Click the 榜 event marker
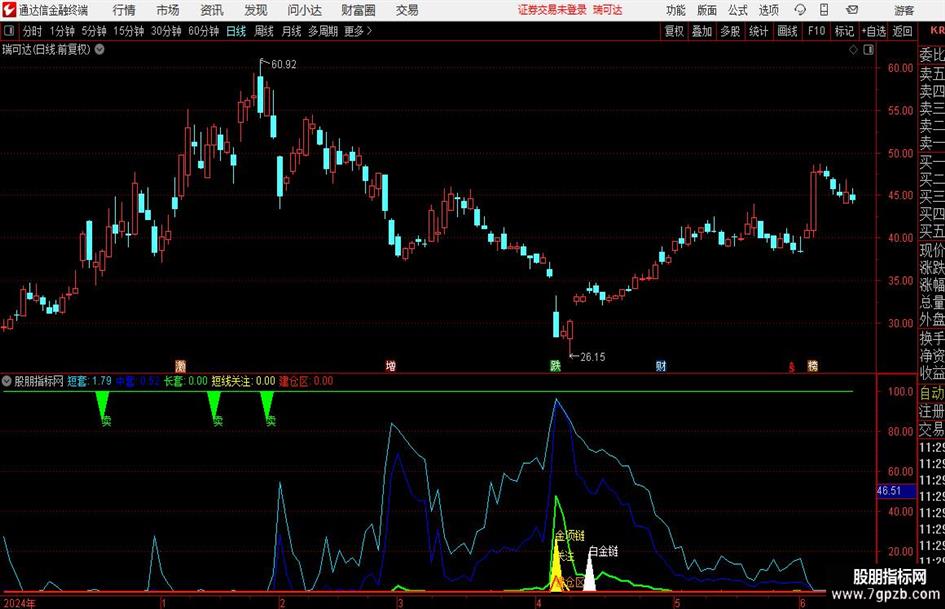The image size is (945, 609). [812, 365]
